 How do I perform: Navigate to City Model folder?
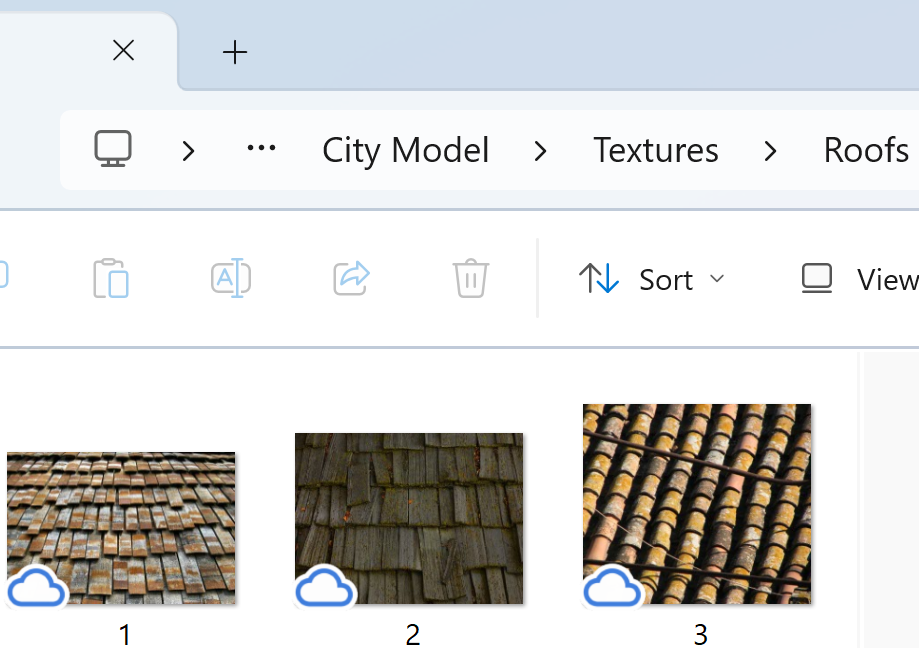pos(406,150)
